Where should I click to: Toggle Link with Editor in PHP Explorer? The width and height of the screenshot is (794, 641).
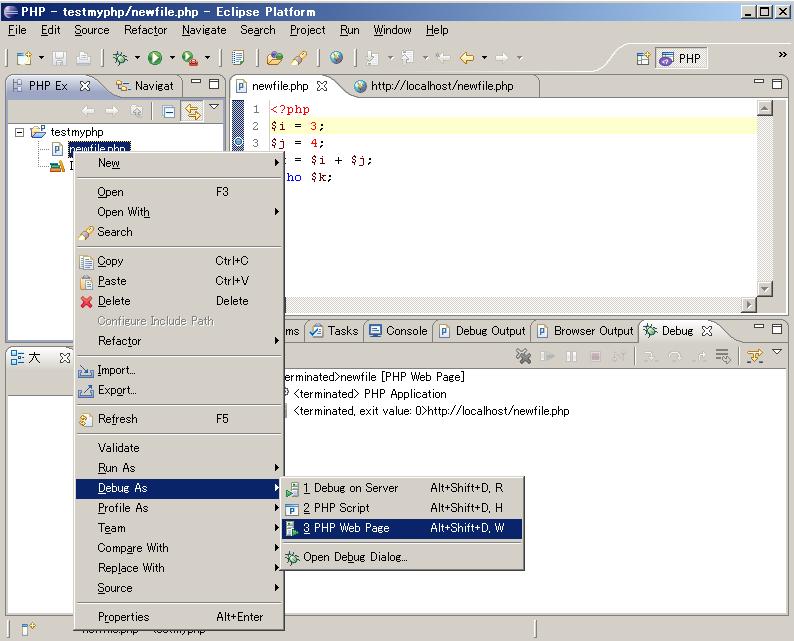(191, 111)
